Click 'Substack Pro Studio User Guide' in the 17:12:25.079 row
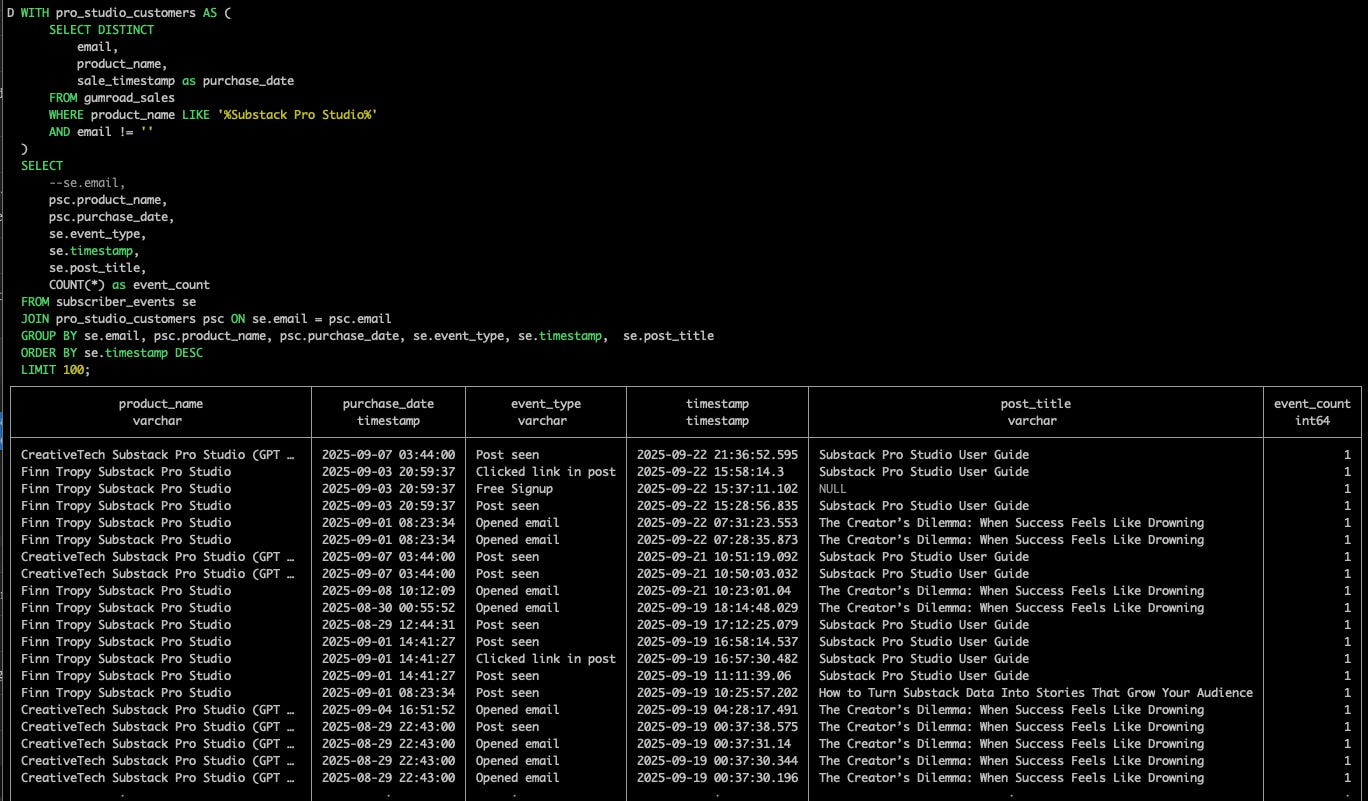The image size is (1368, 801). pyautogui.click(x=923, y=625)
